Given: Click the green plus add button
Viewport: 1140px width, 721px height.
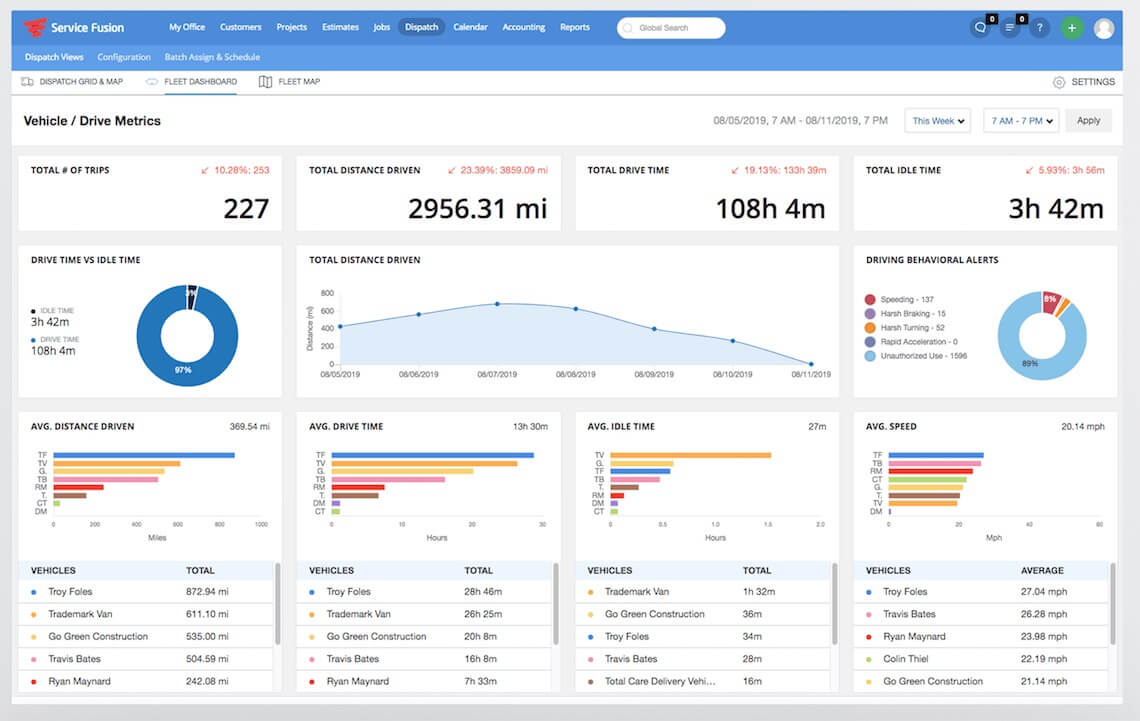Looking at the screenshot, I should (1071, 28).
